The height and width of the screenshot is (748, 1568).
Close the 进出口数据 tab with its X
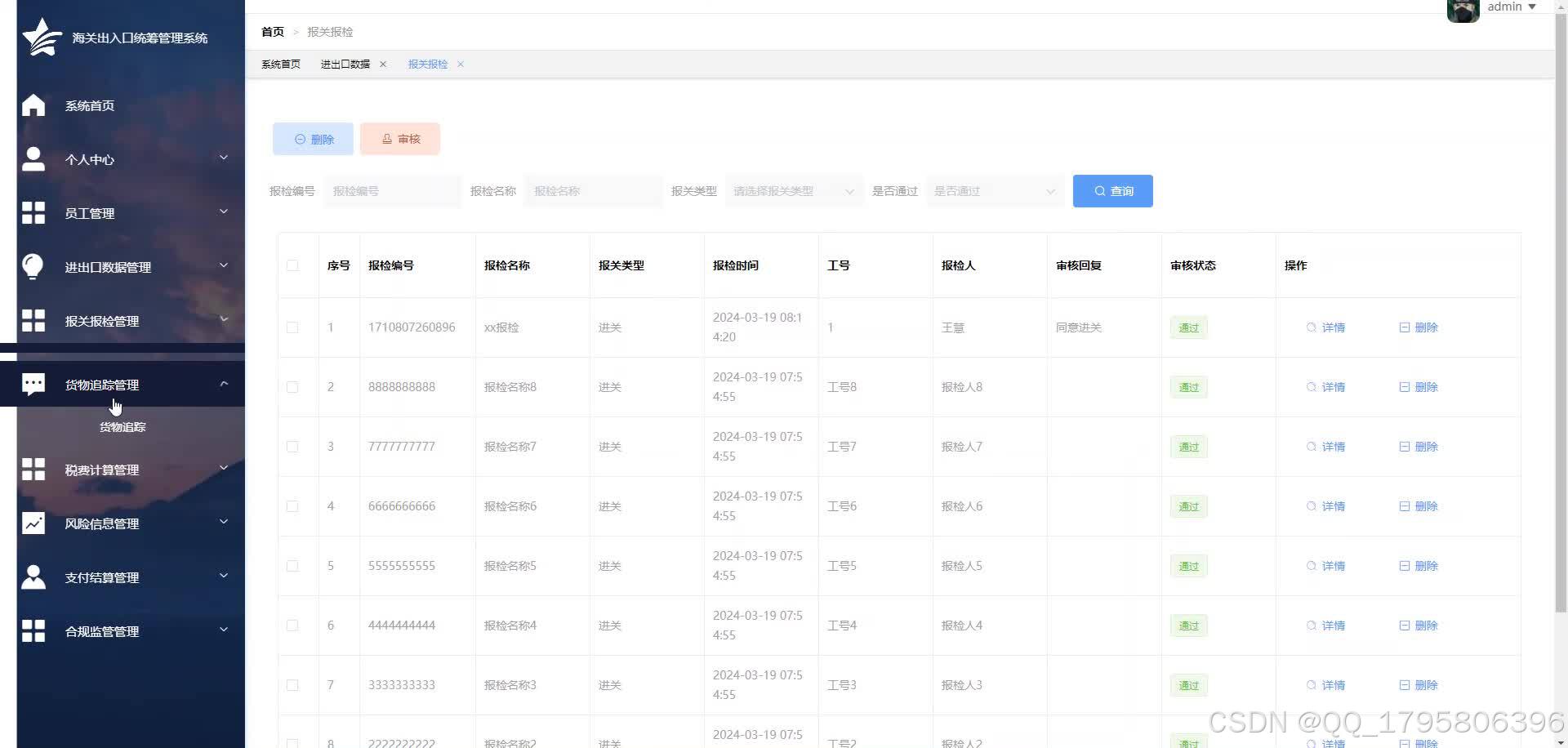(383, 64)
